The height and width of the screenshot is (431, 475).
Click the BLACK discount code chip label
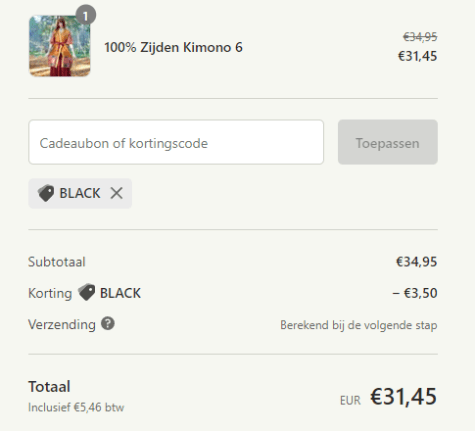pos(80,193)
